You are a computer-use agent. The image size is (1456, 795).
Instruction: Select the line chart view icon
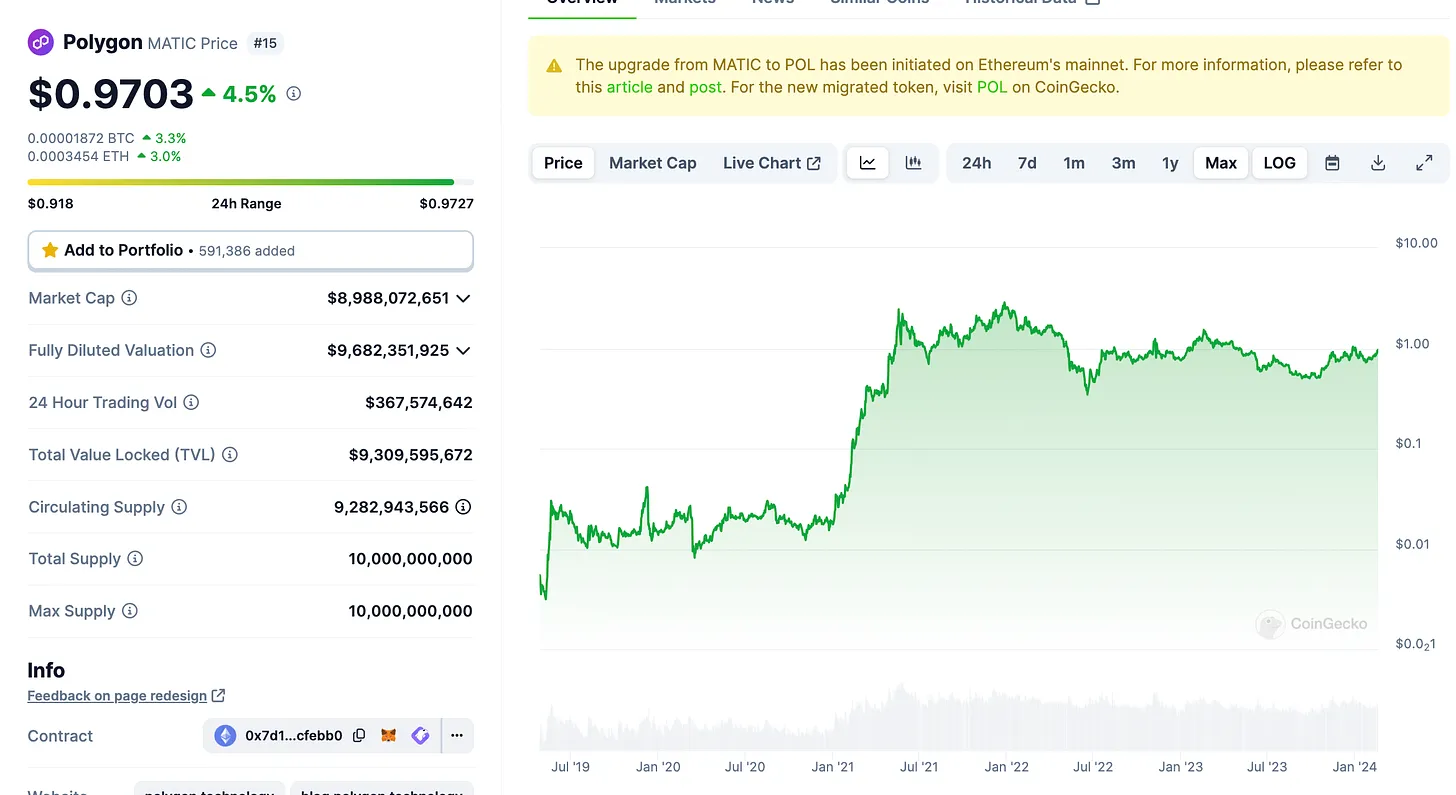(868, 163)
